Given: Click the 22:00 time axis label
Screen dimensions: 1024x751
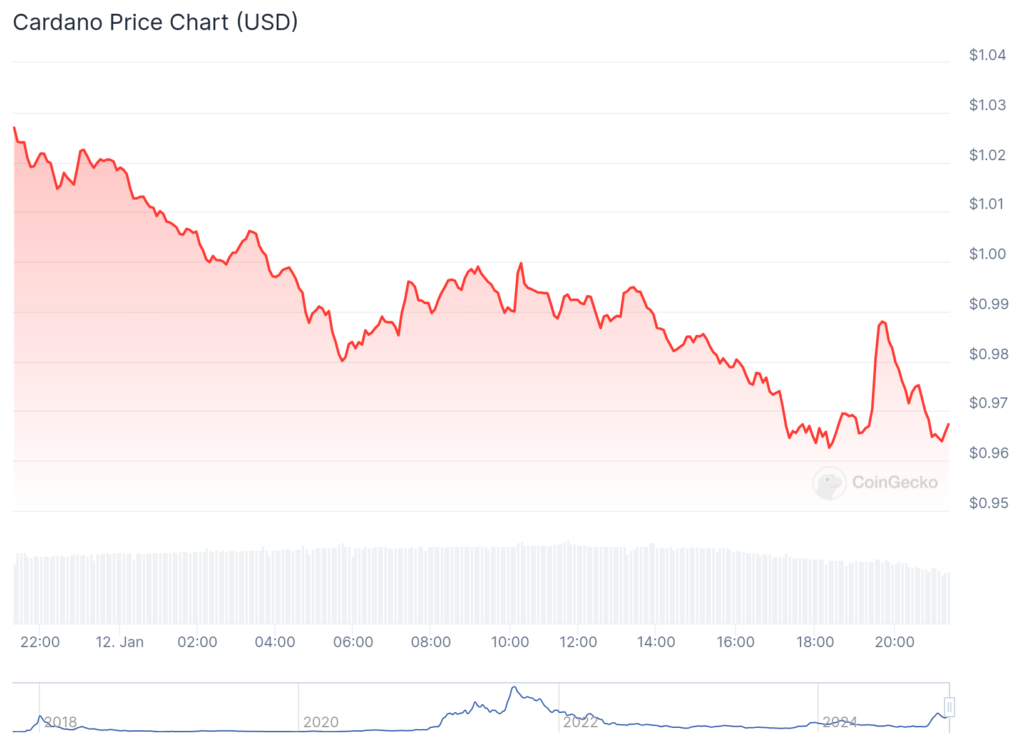Looking at the screenshot, I should coord(40,642).
